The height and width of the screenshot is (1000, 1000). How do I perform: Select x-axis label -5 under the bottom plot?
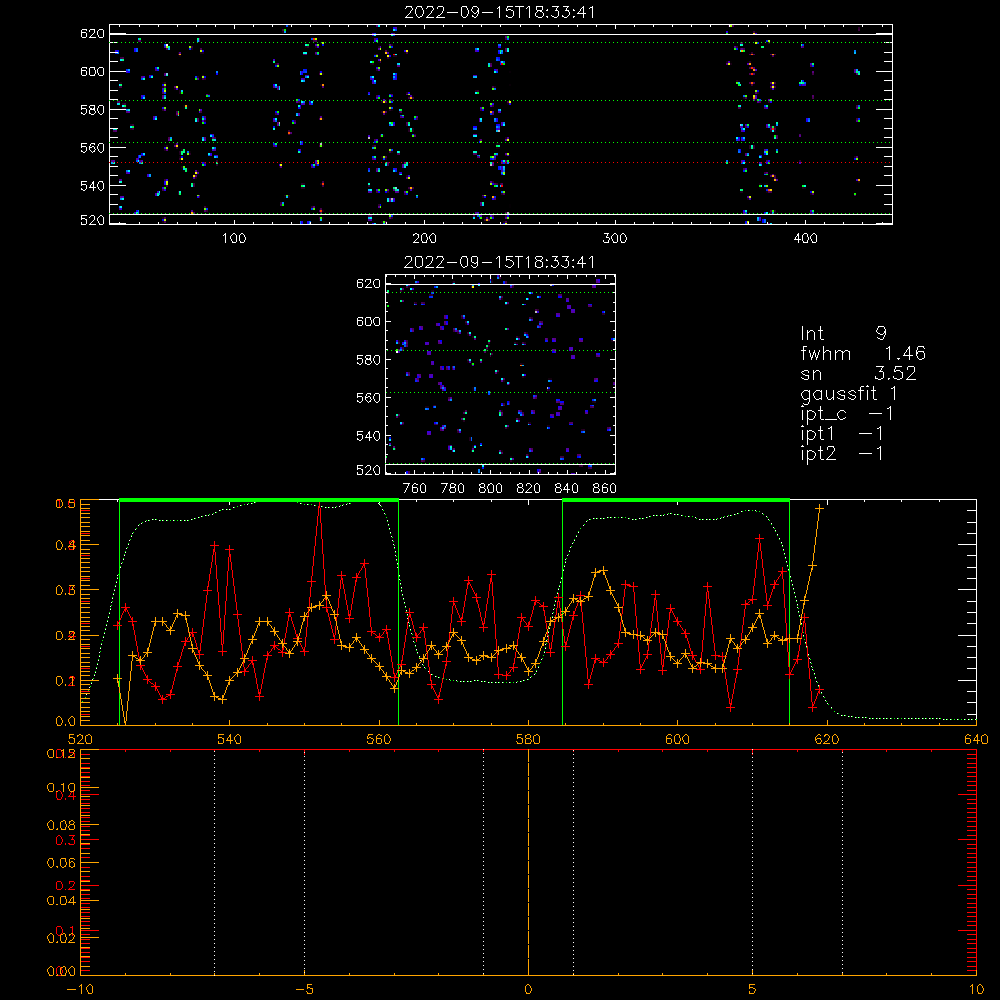click(x=304, y=989)
